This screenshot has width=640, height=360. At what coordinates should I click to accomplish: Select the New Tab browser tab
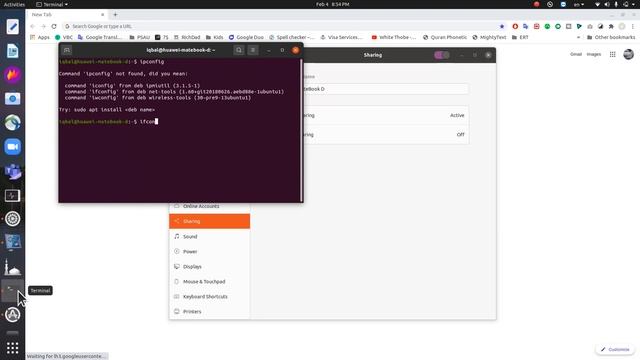click(67, 14)
